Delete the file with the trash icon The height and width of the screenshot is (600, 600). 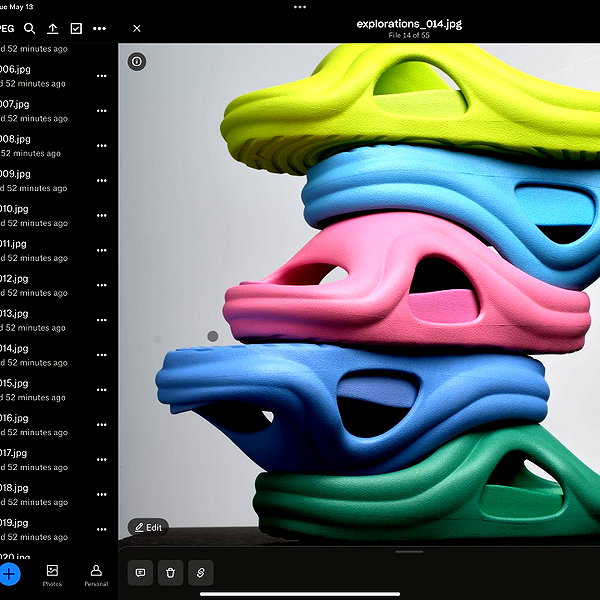pos(170,572)
